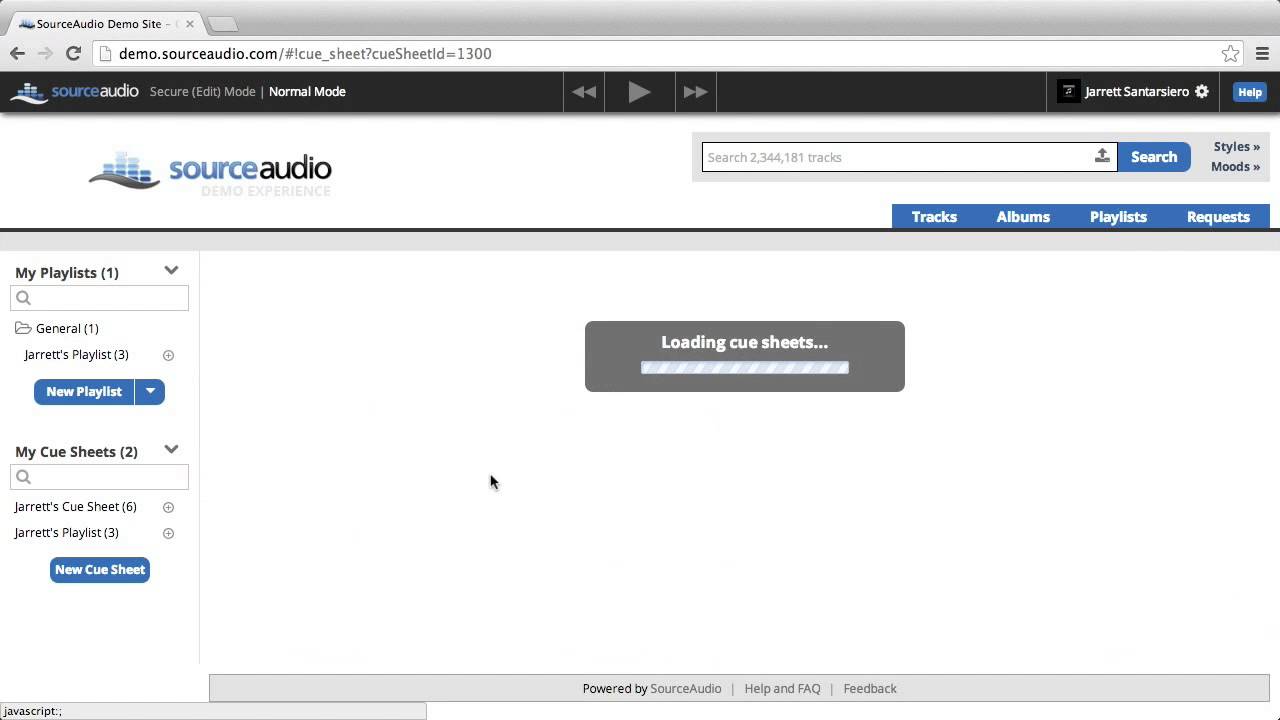Screen dimensions: 1280x720
Task: Collapse the My Cue Sheets section
Action: [x=171, y=450]
